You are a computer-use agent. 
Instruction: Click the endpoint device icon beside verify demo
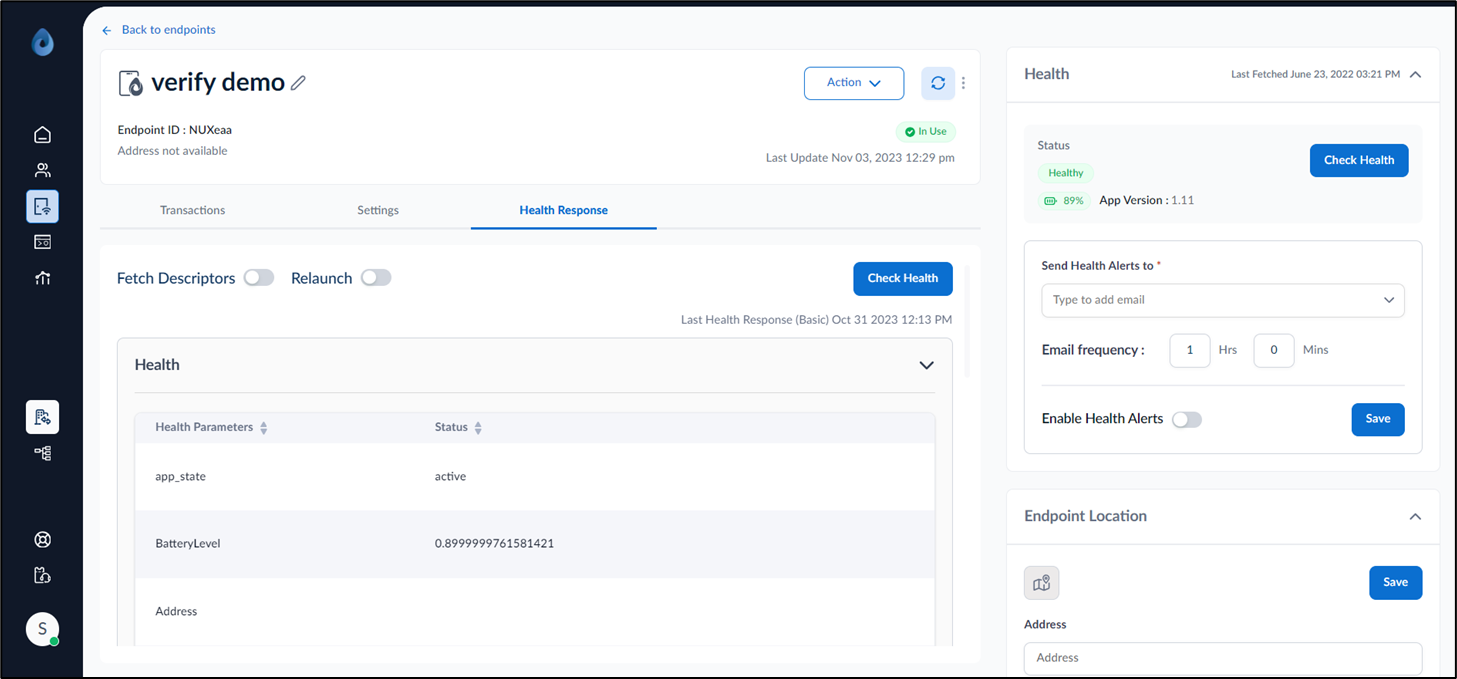pos(130,83)
